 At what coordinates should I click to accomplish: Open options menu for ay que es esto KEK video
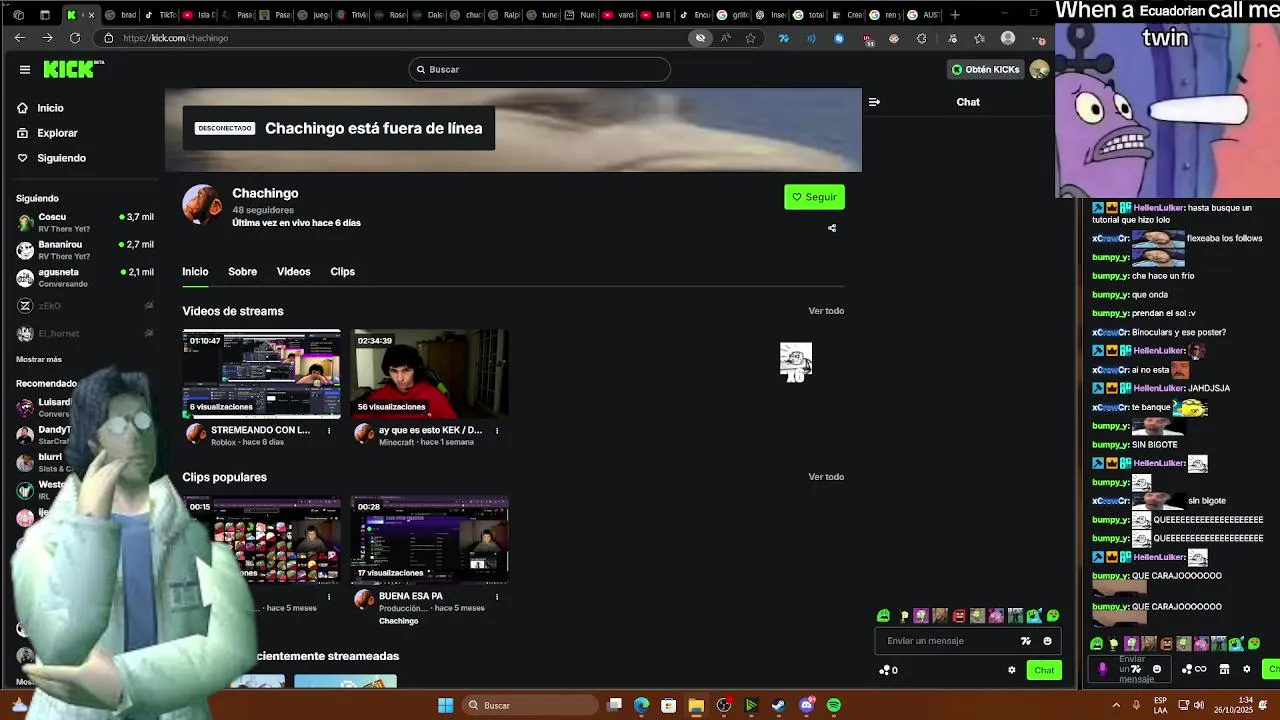click(497, 431)
